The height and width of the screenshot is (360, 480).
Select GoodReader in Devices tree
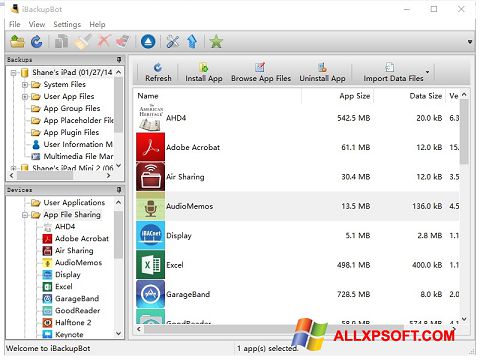(77, 311)
